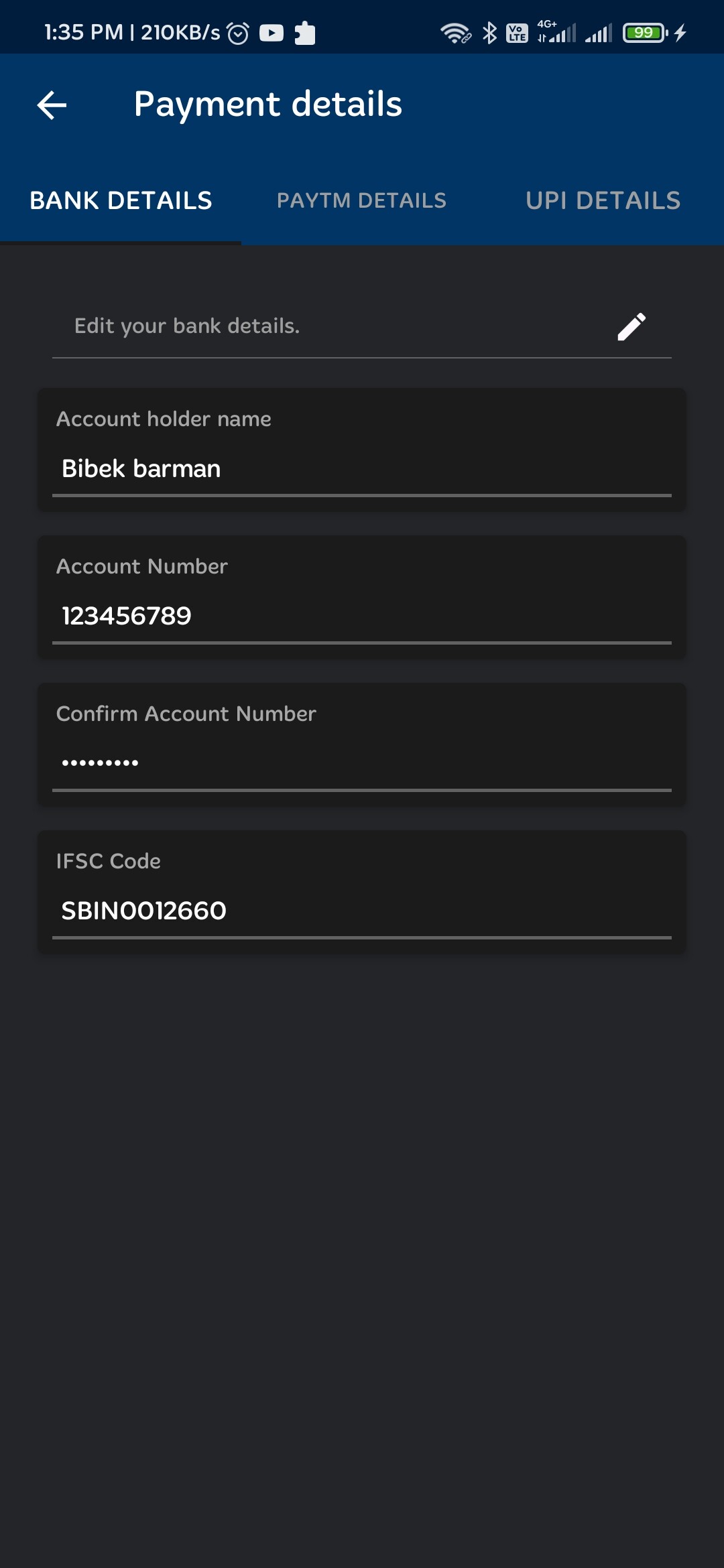Image resolution: width=724 pixels, height=1568 pixels.
Task: Tap the Bluetooth status icon
Action: pos(490,33)
